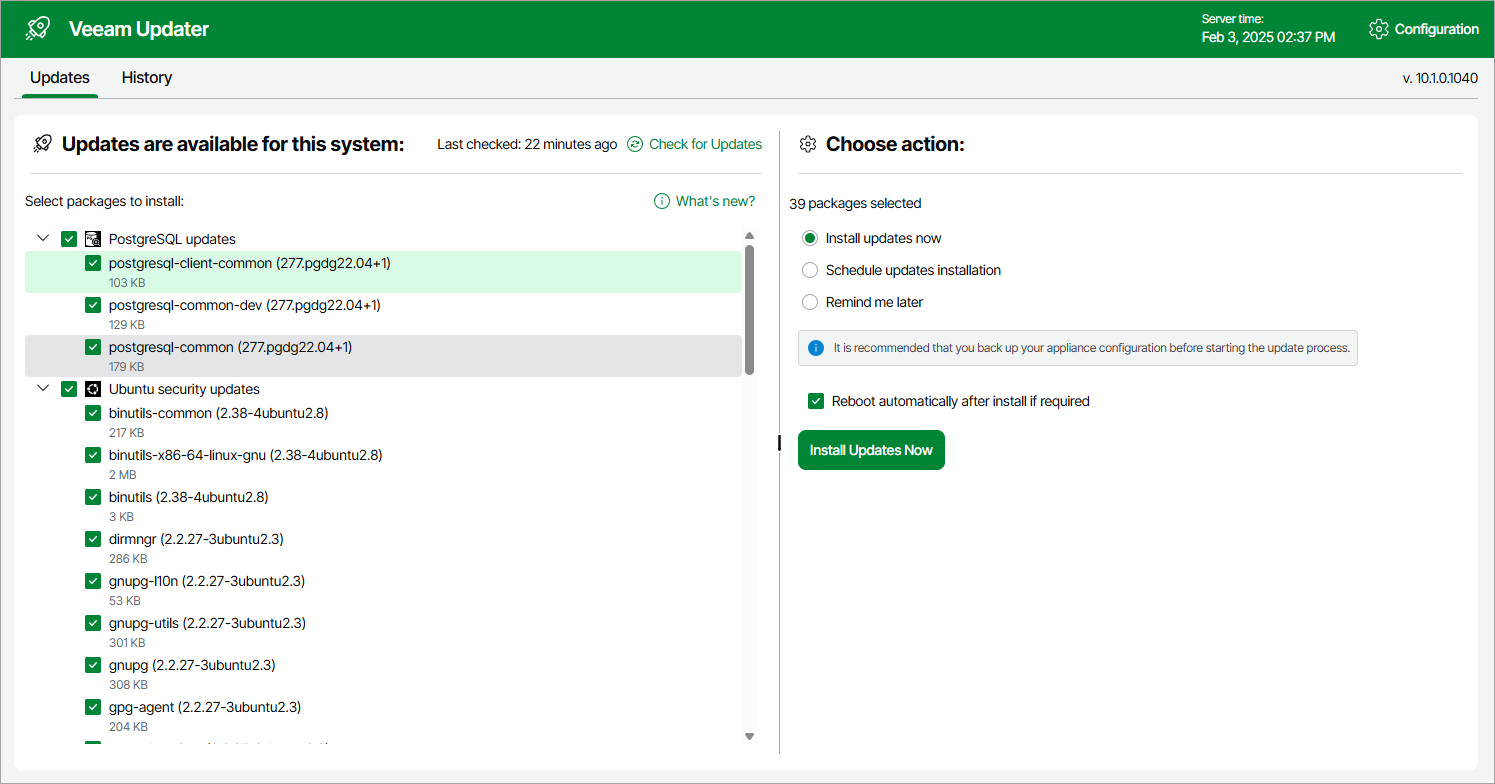Click the 39 packages selected text
The image size is (1495, 784).
click(855, 203)
